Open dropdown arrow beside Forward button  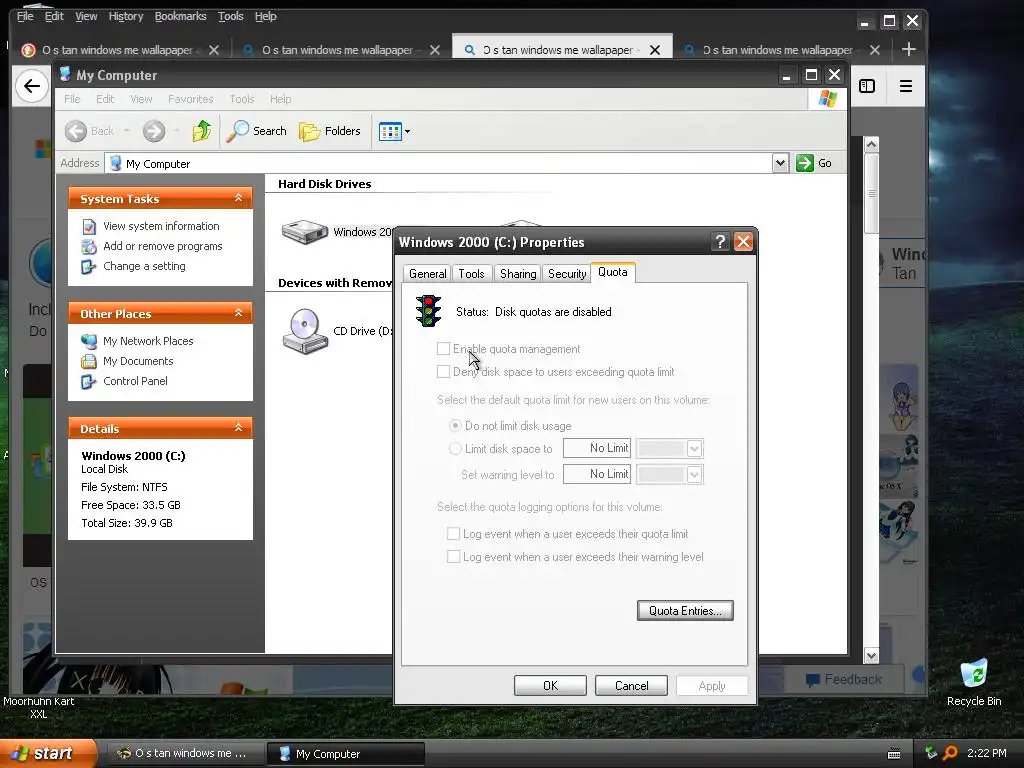[176, 131]
